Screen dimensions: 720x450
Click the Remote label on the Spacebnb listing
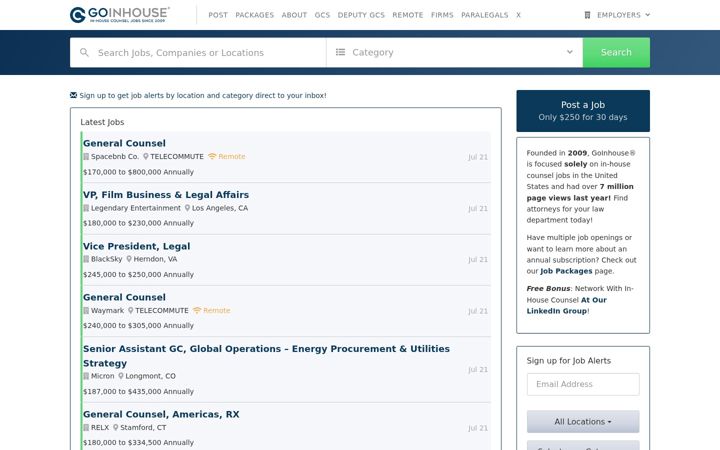coord(232,157)
